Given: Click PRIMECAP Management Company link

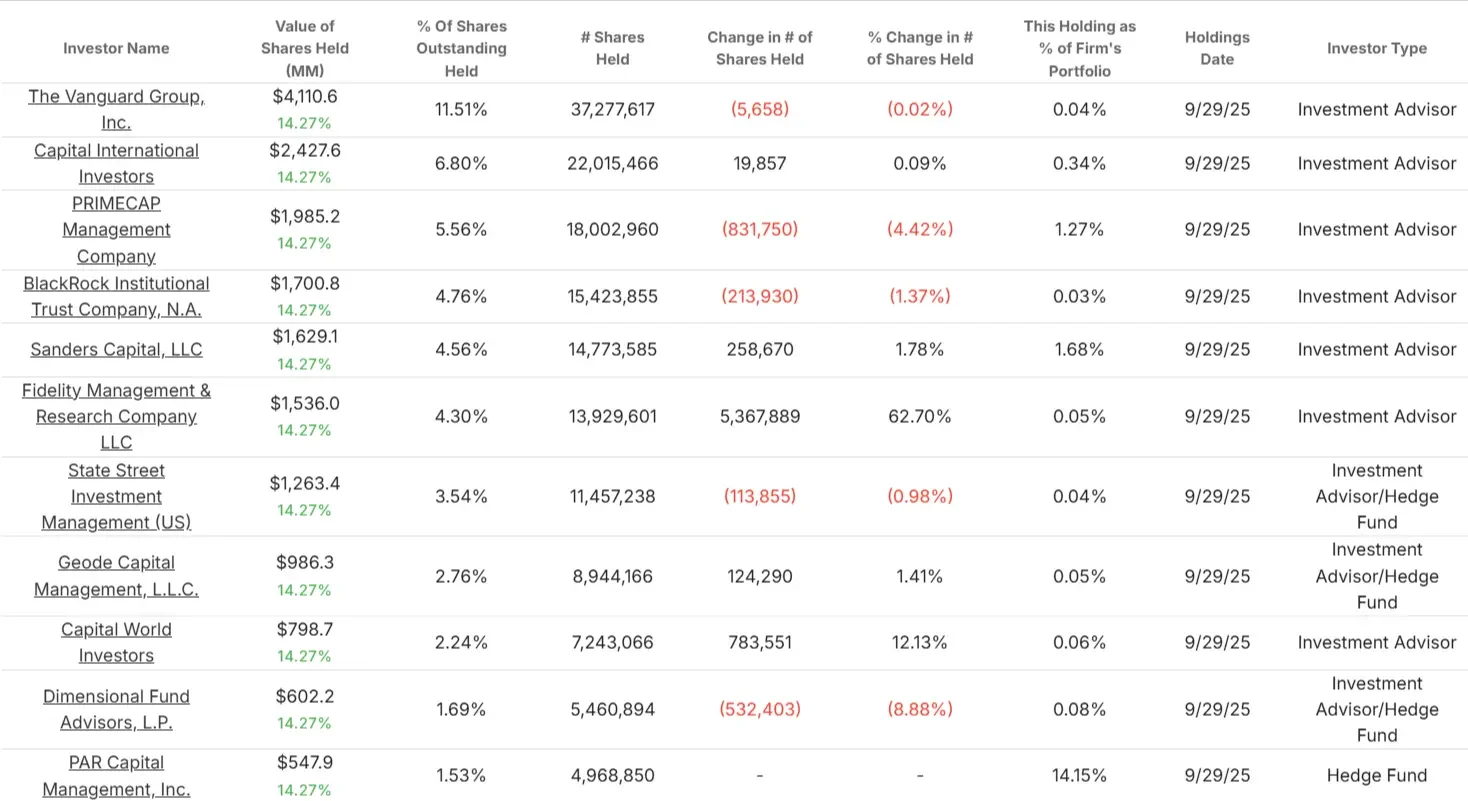Looking at the screenshot, I should pyautogui.click(x=116, y=230).
